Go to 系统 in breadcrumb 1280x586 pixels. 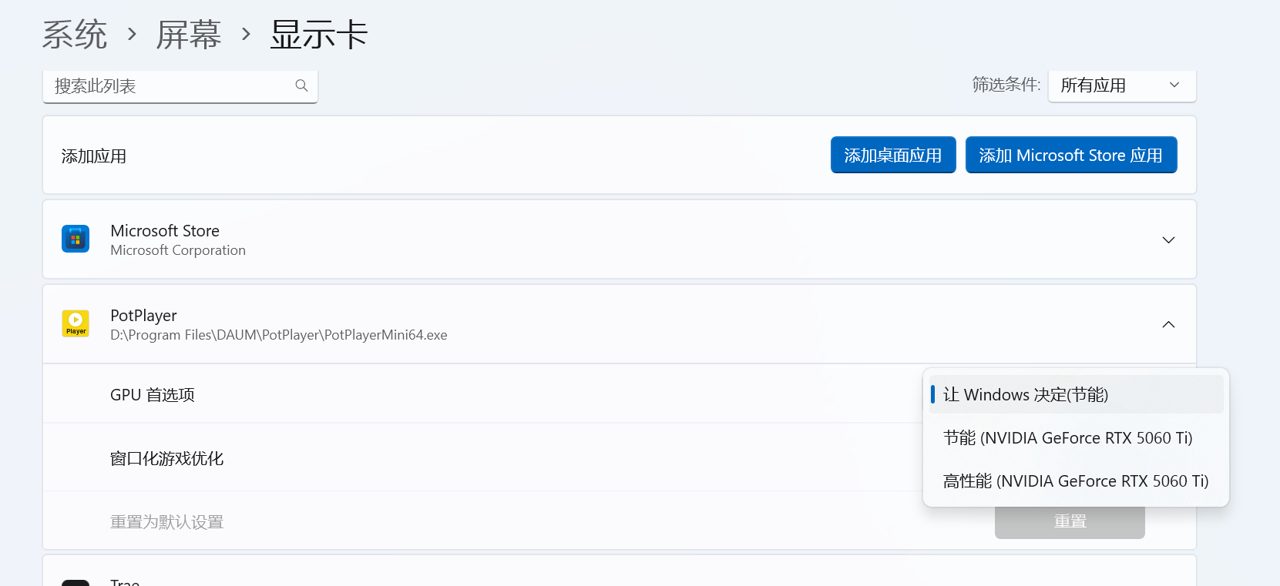click(74, 35)
